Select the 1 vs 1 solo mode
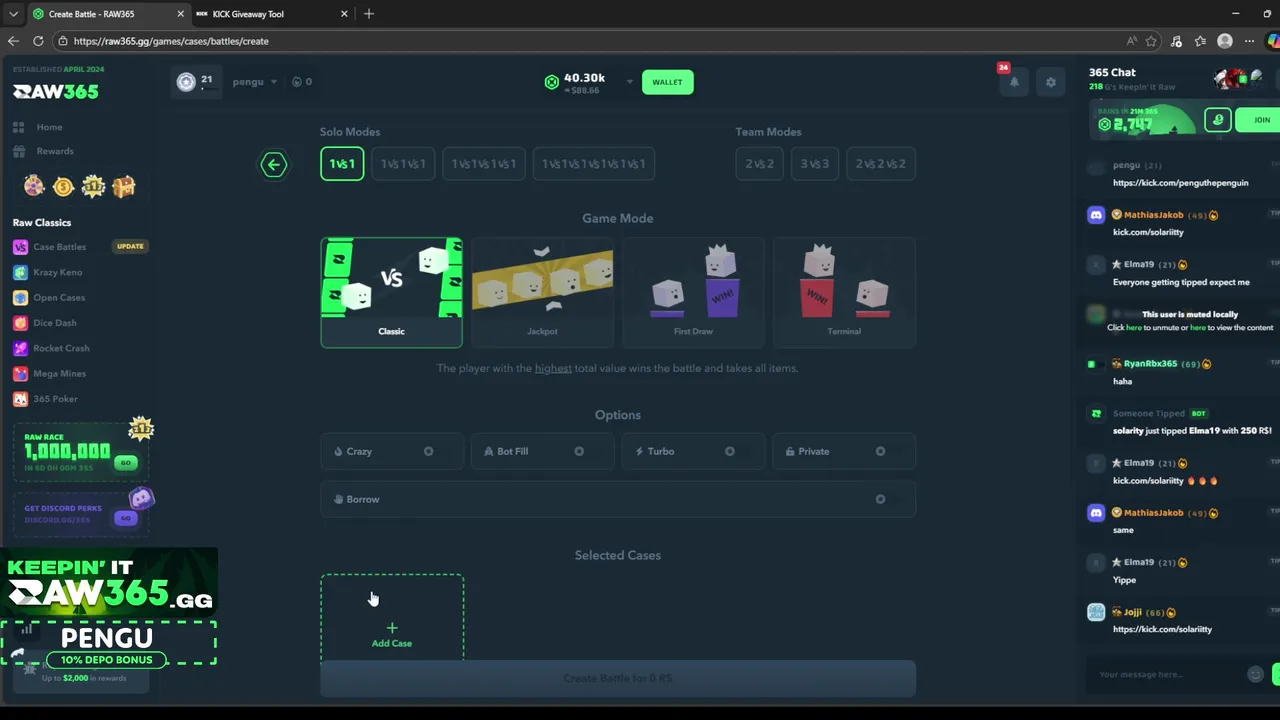The height and width of the screenshot is (720, 1280). click(x=342, y=164)
